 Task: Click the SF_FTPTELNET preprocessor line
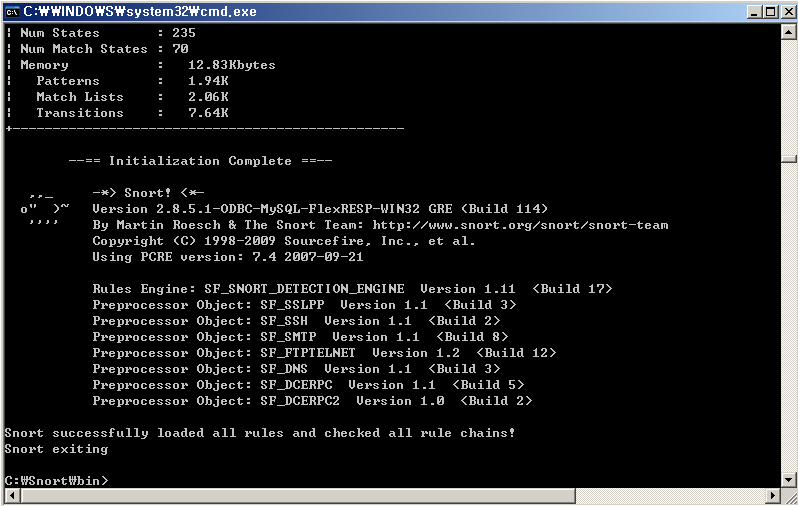pos(324,353)
